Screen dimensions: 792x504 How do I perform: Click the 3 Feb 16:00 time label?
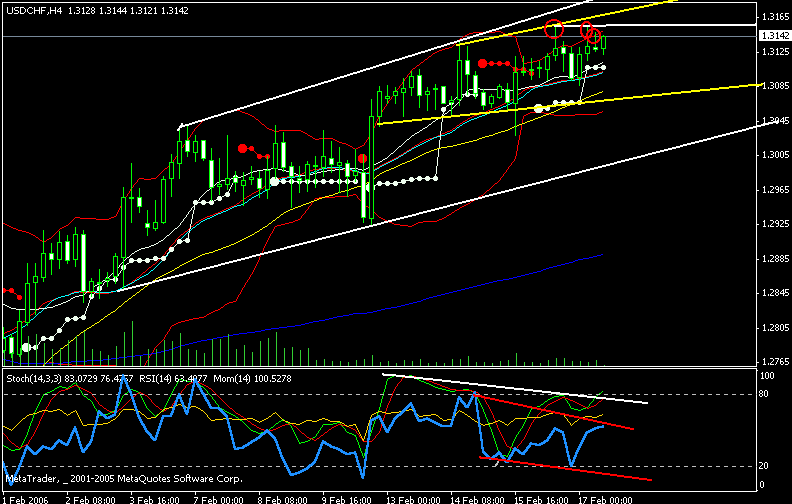click(x=155, y=499)
